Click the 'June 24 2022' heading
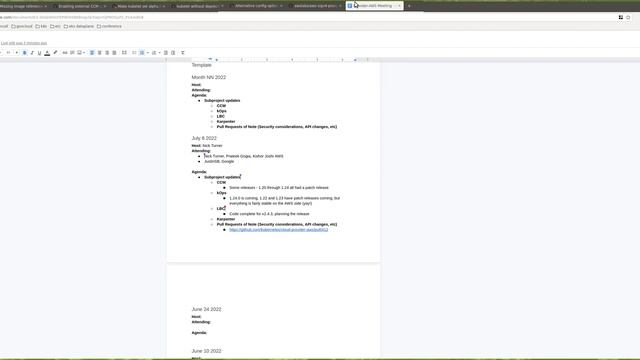Screen dimensions: 640x360 207,309
